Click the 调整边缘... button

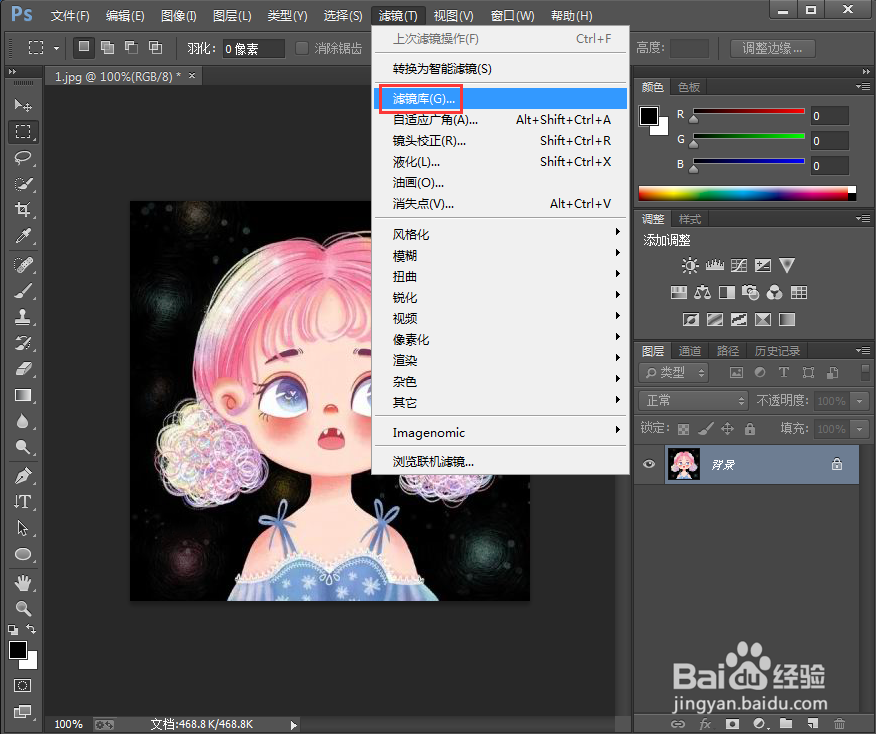[x=773, y=48]
